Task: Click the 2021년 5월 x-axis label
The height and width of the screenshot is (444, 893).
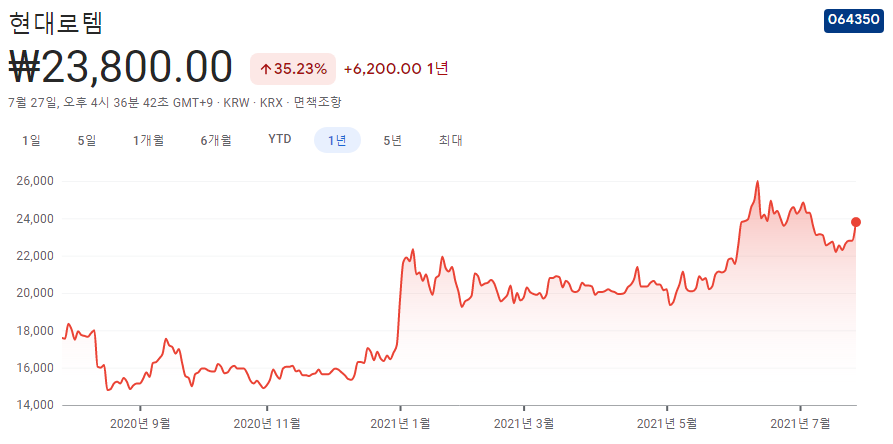Action: coord(667,424)
